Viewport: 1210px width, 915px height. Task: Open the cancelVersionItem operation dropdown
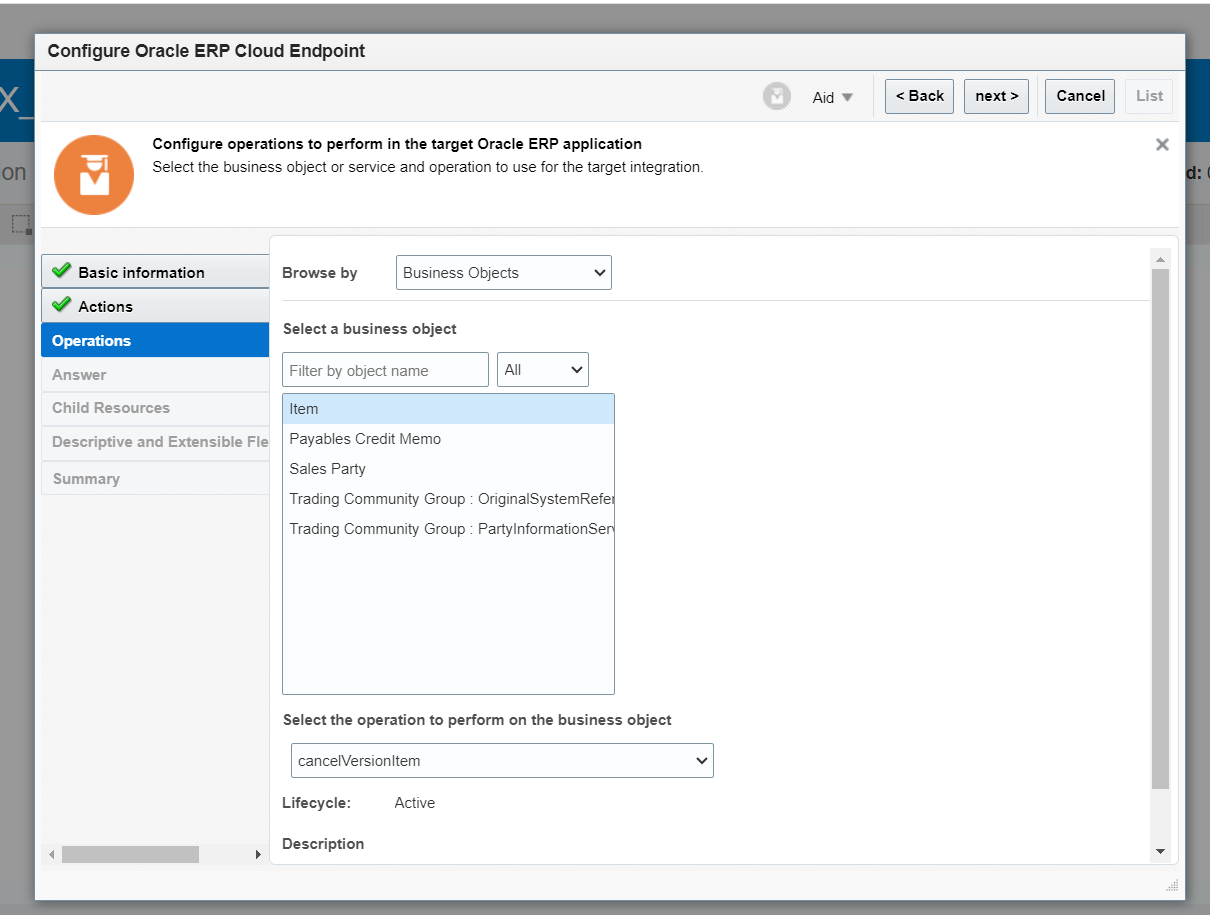coord(502,760)
